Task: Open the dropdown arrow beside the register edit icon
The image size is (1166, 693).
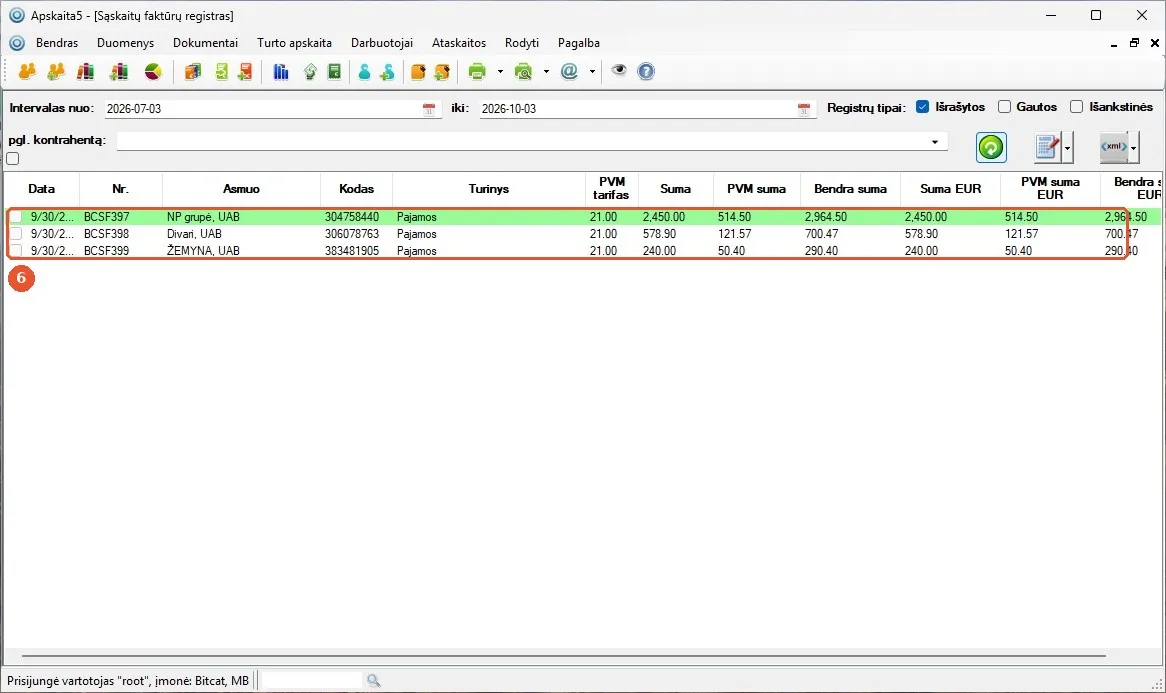Action: pos(1068,148)
